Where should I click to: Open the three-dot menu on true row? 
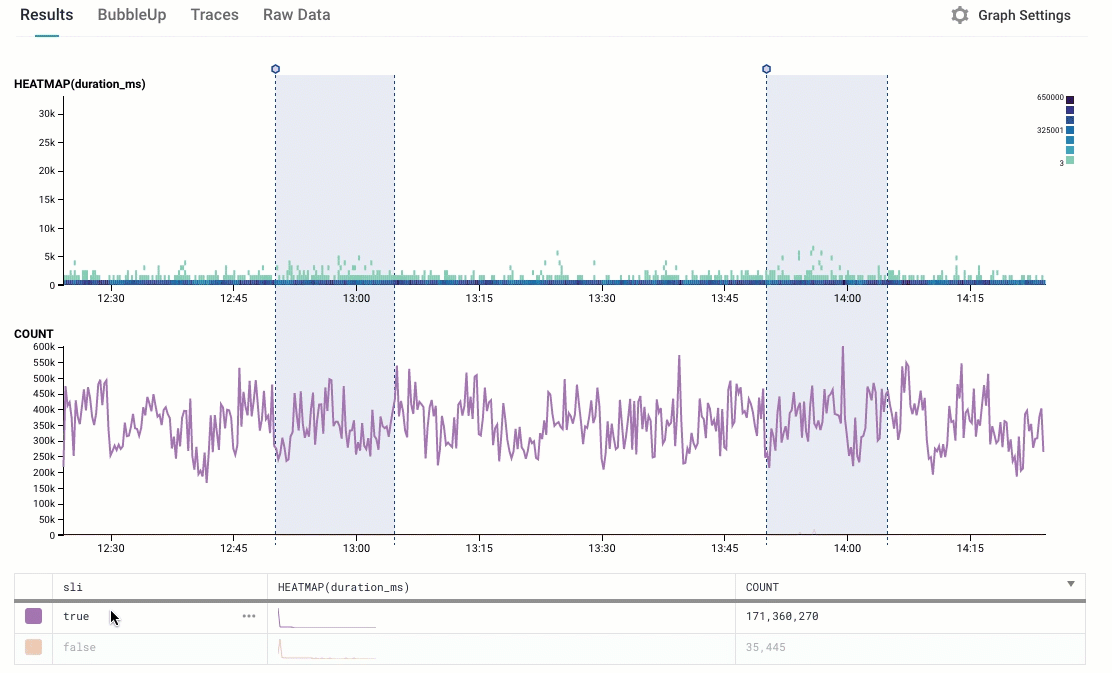click(249, 617)
